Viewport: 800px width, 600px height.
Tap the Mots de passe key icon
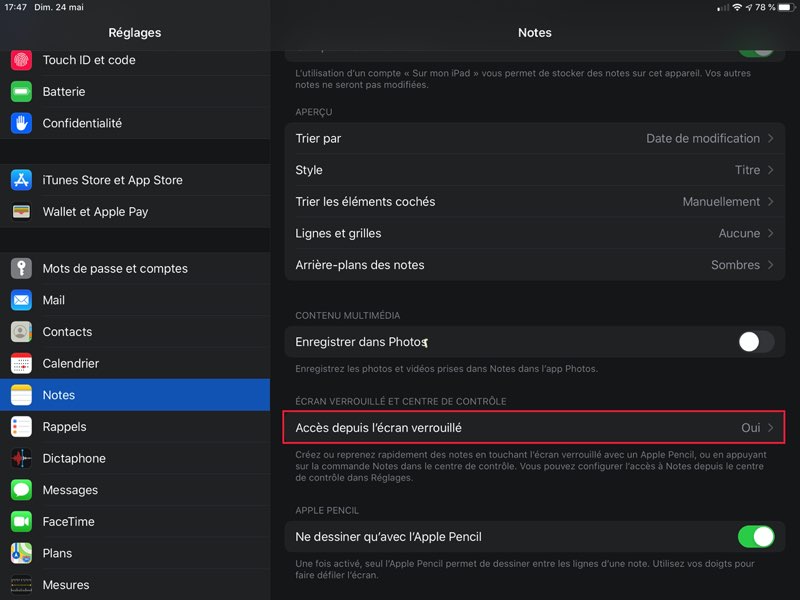pyautogui.click(x=22, y=269)
